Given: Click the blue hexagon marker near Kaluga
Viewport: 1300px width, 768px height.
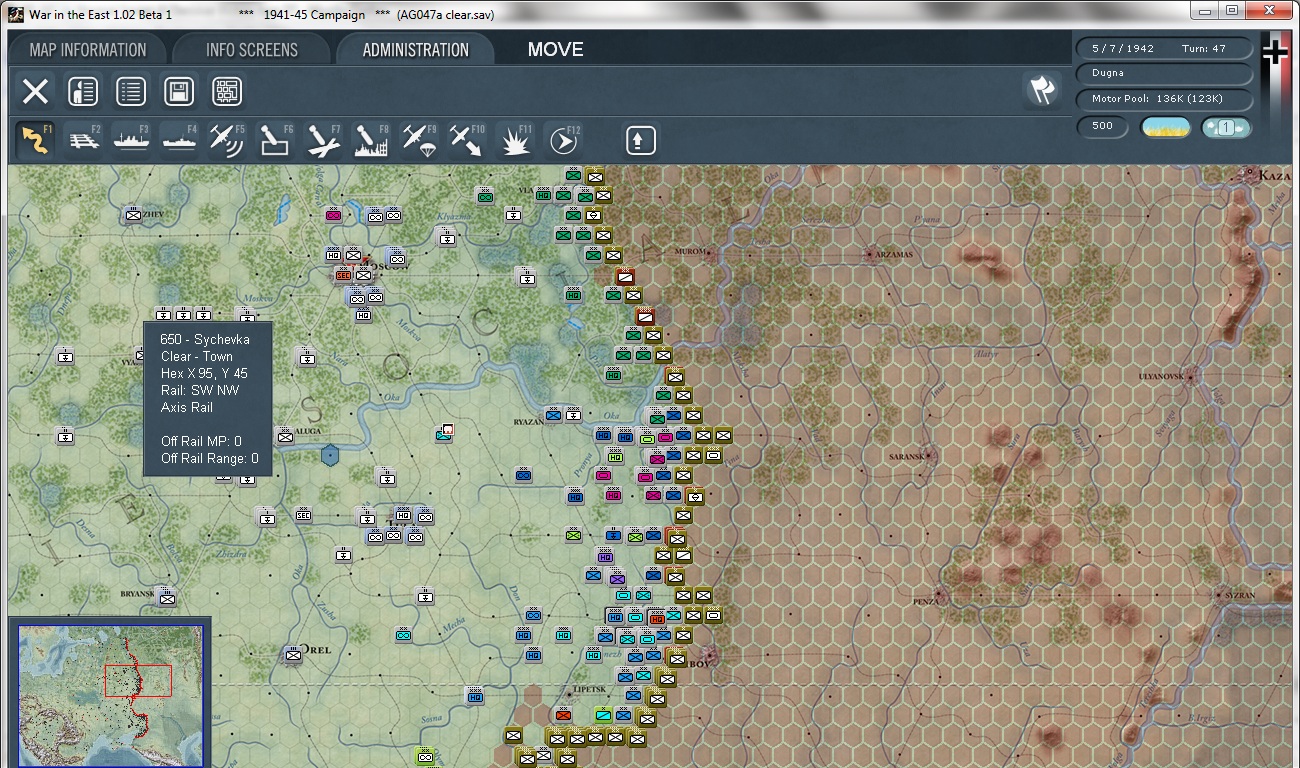Looking at the screenshot, I should [x=330, y=455].
